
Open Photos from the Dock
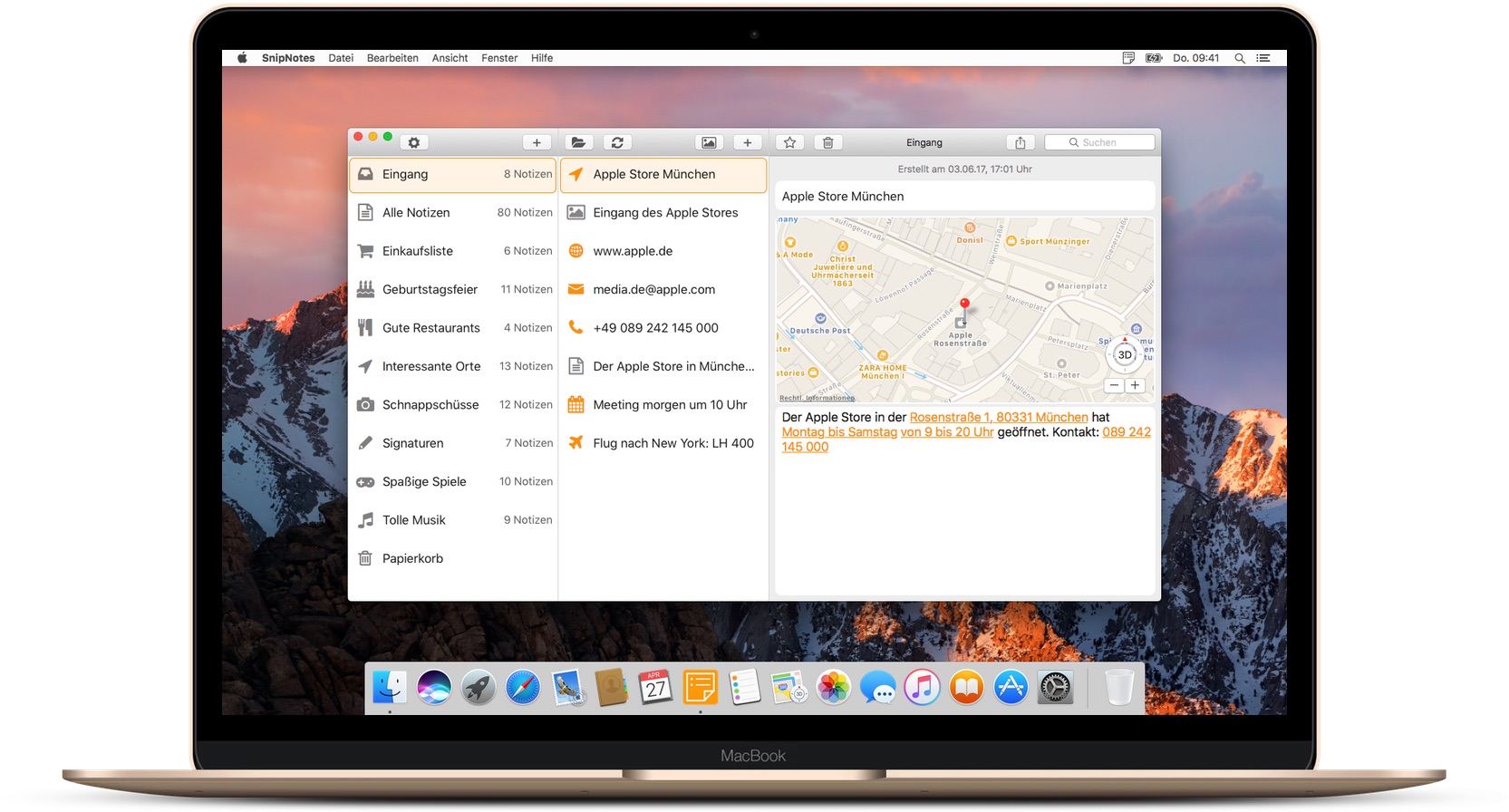[834, 688]
